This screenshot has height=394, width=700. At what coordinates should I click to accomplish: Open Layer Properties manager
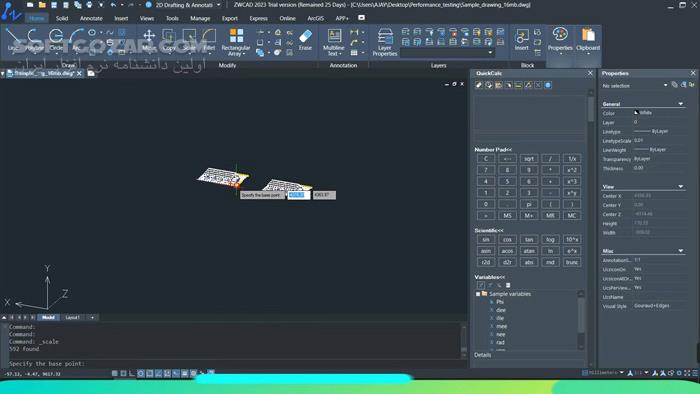click(x=384, y=42)
